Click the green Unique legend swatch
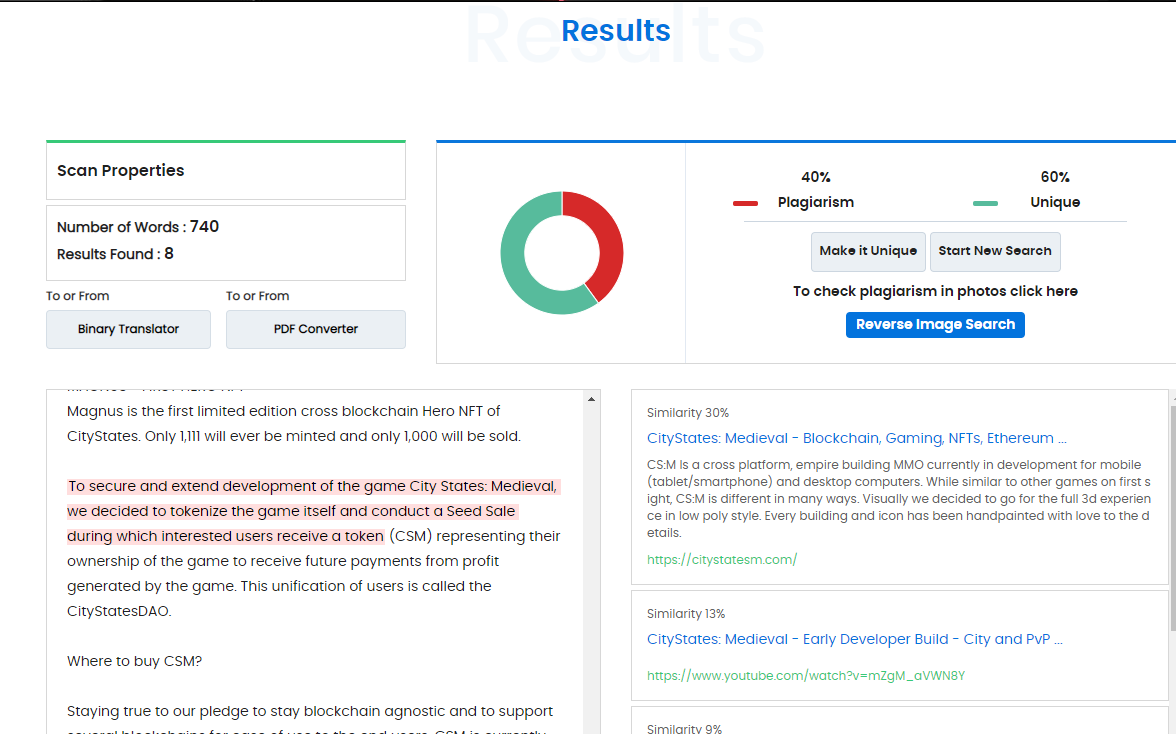 click(986, 203)
